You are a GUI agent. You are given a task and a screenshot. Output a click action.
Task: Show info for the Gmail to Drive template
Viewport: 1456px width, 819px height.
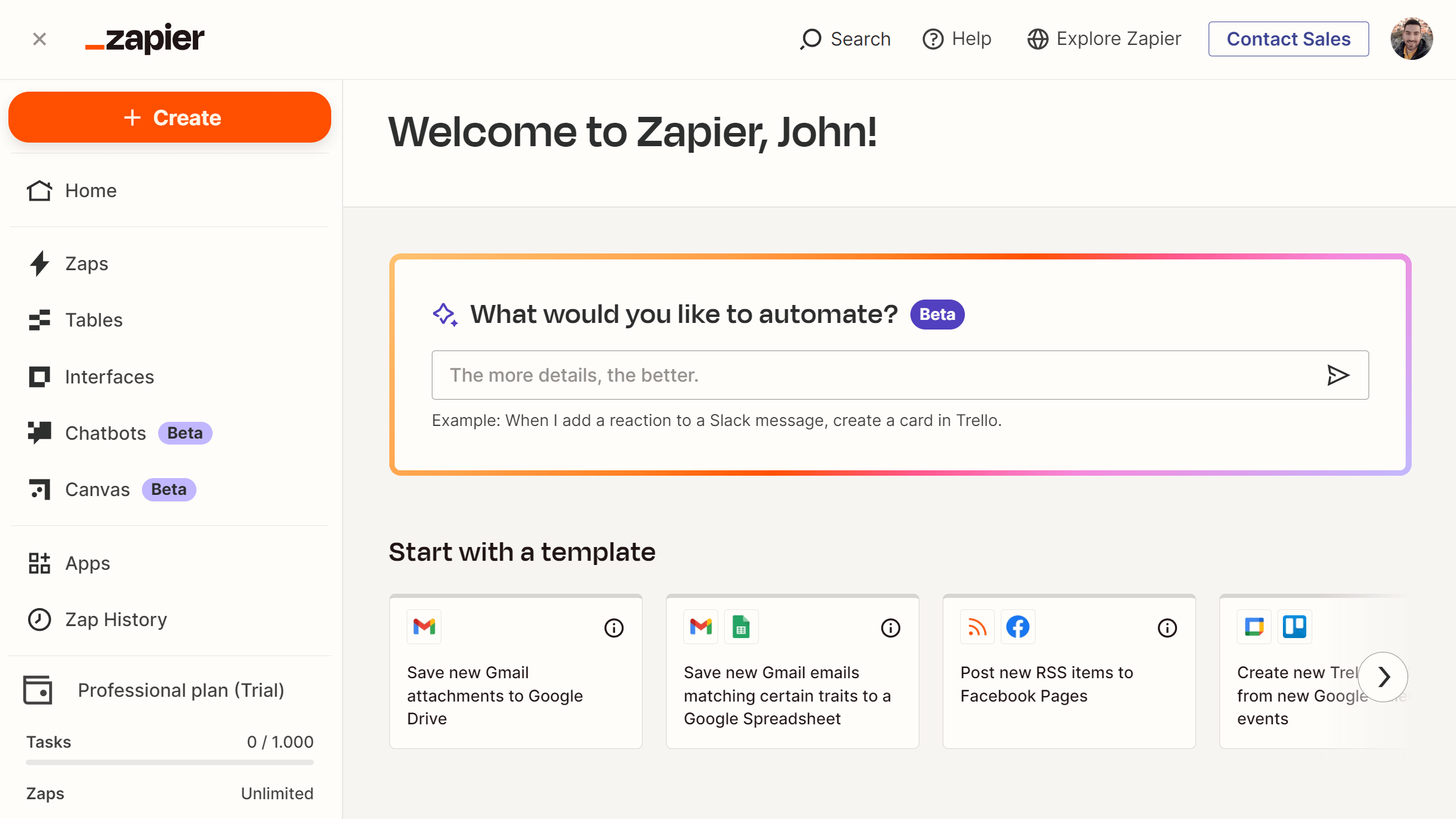[614, 628]
